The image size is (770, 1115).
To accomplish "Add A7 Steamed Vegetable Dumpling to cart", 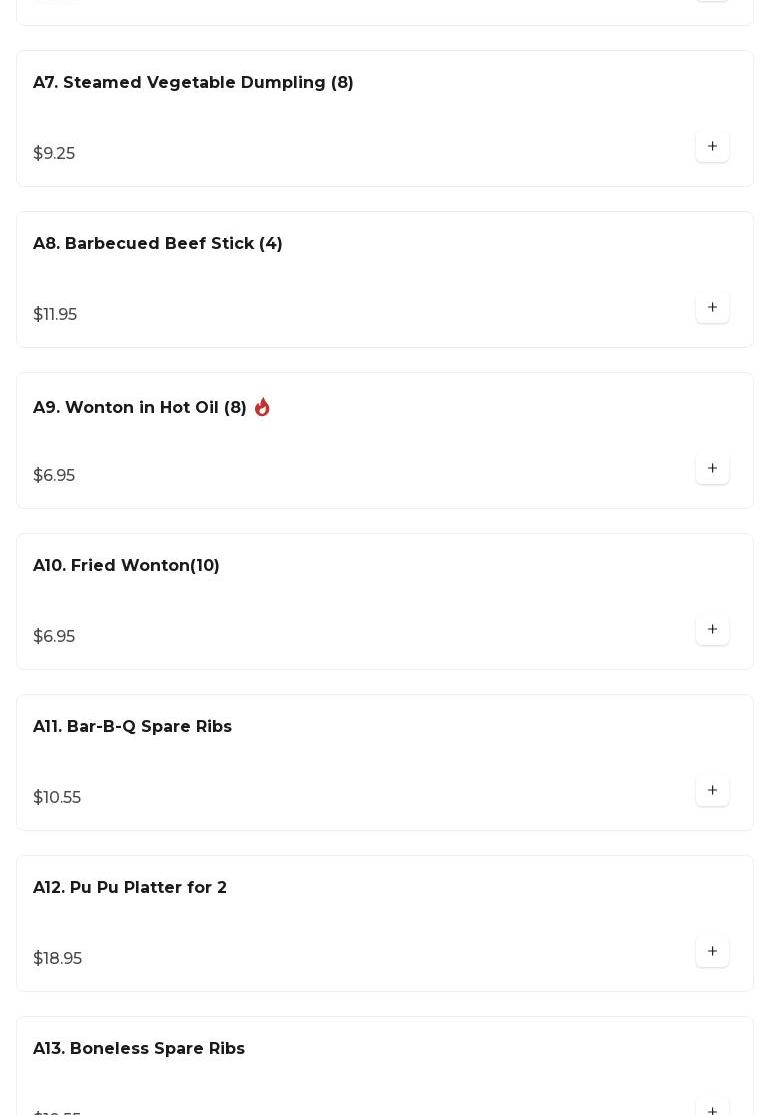I will click(712, 147).
